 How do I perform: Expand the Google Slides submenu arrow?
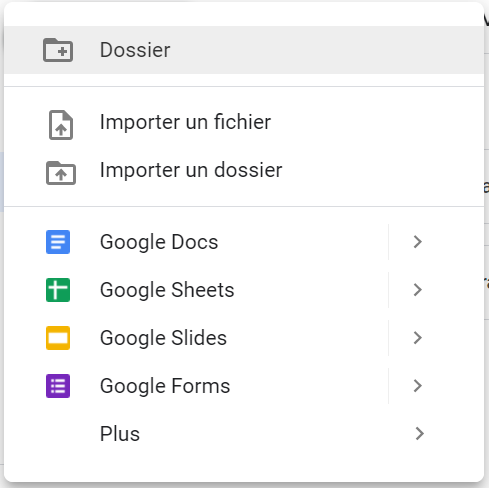[418, 338]
